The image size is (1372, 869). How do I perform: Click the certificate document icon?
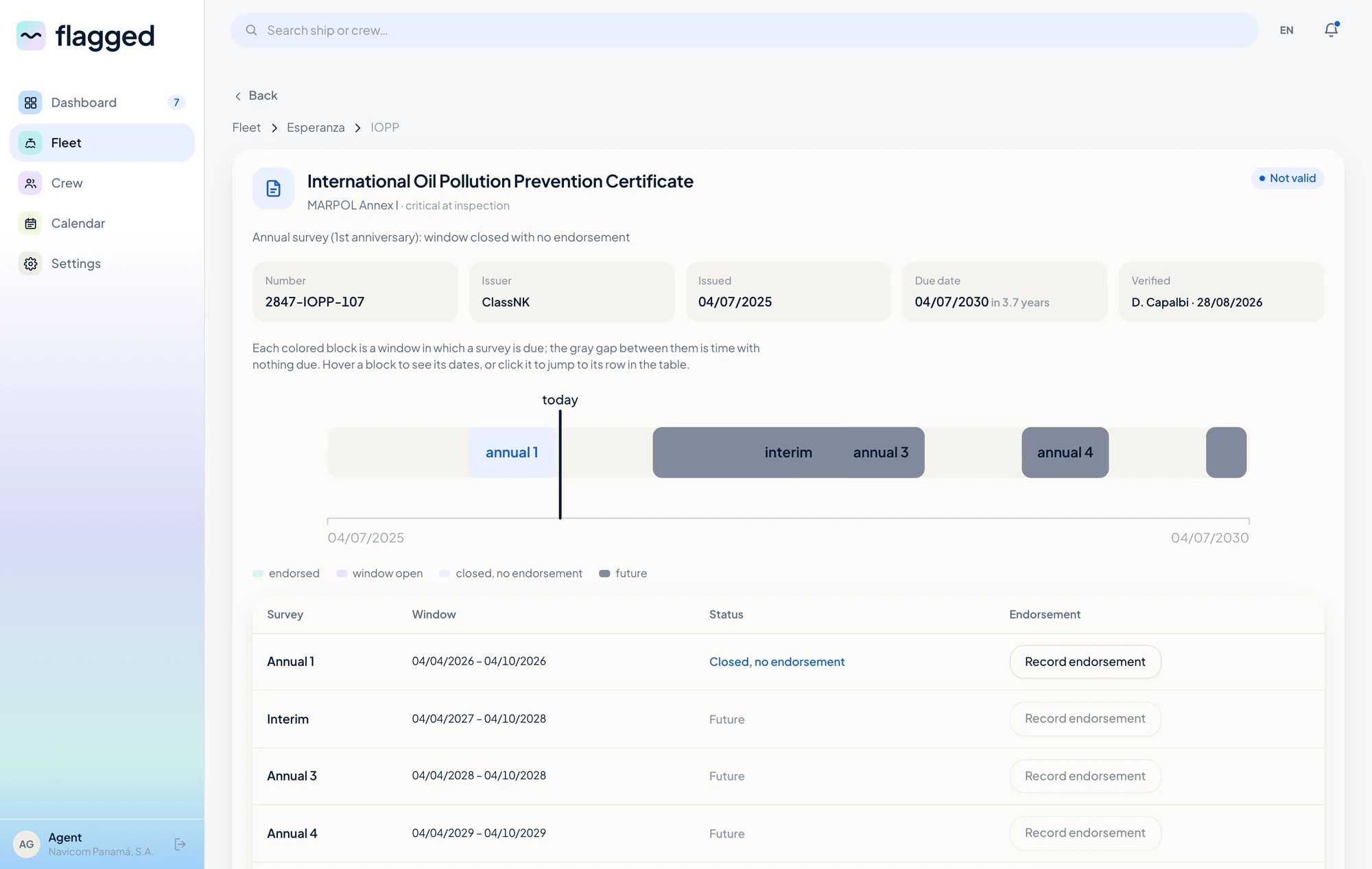point(273,189)
